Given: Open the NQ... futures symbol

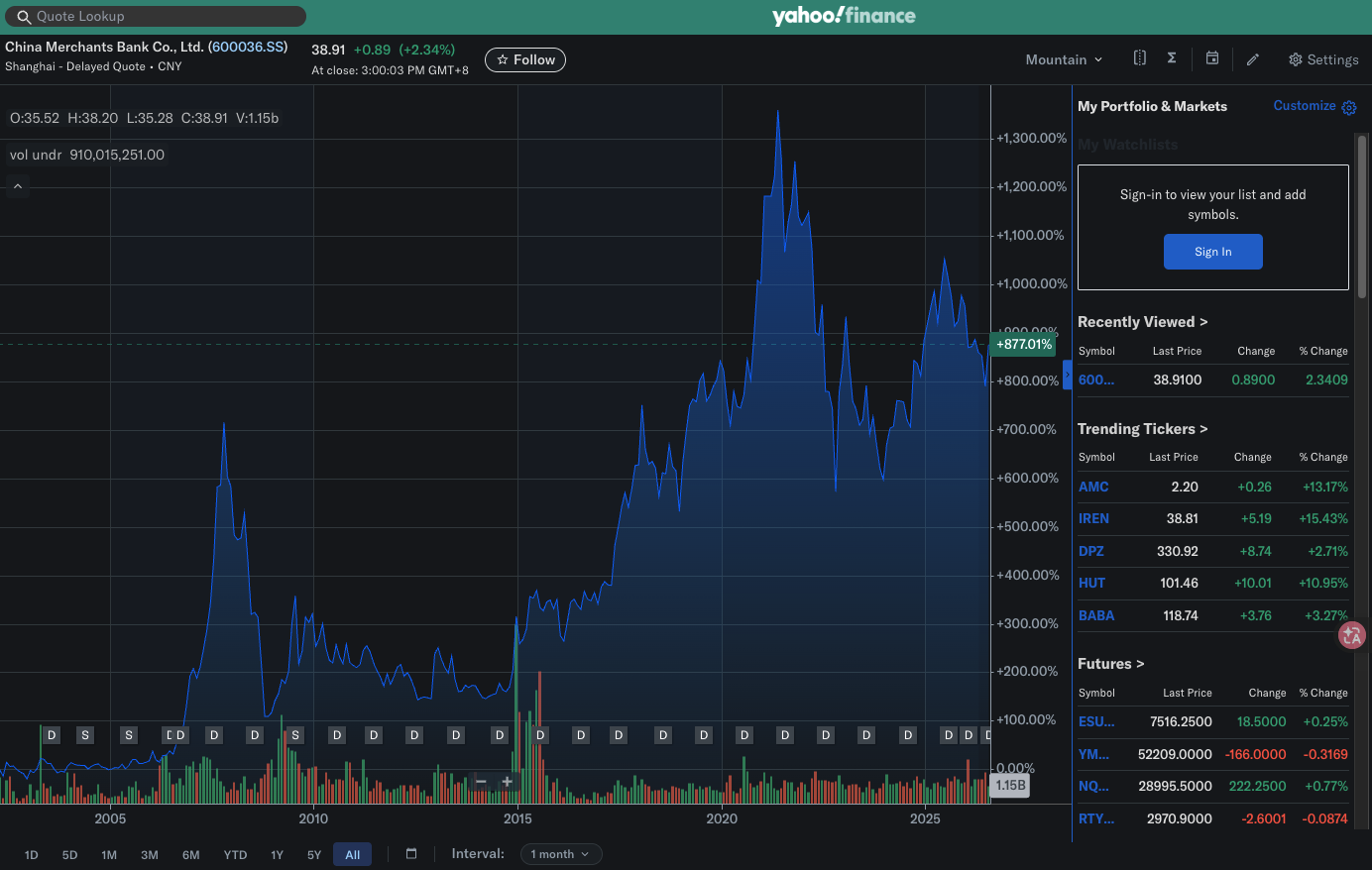Looking at the screenshot, I should tap(1094, 786).
